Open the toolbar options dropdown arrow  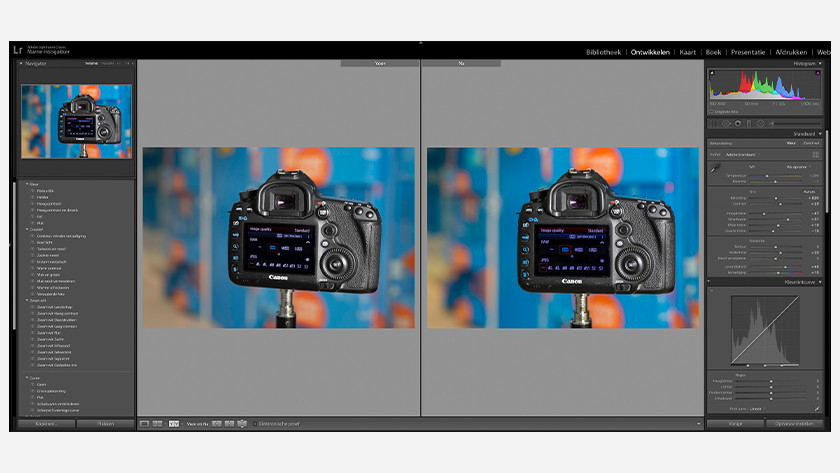tap(698, 424)
